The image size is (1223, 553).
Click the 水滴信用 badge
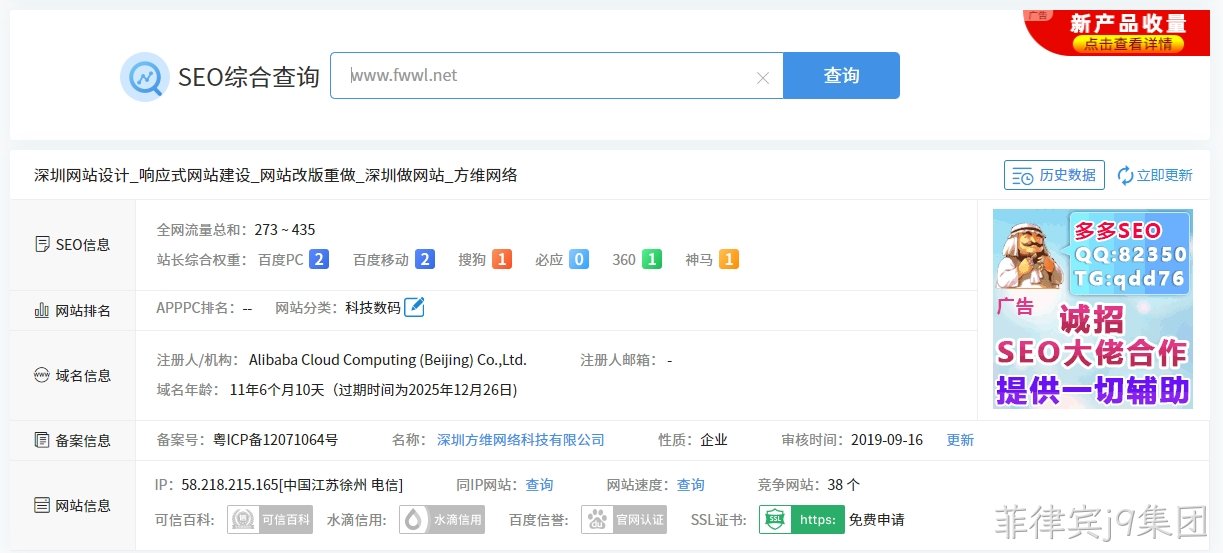coord(441,520)
